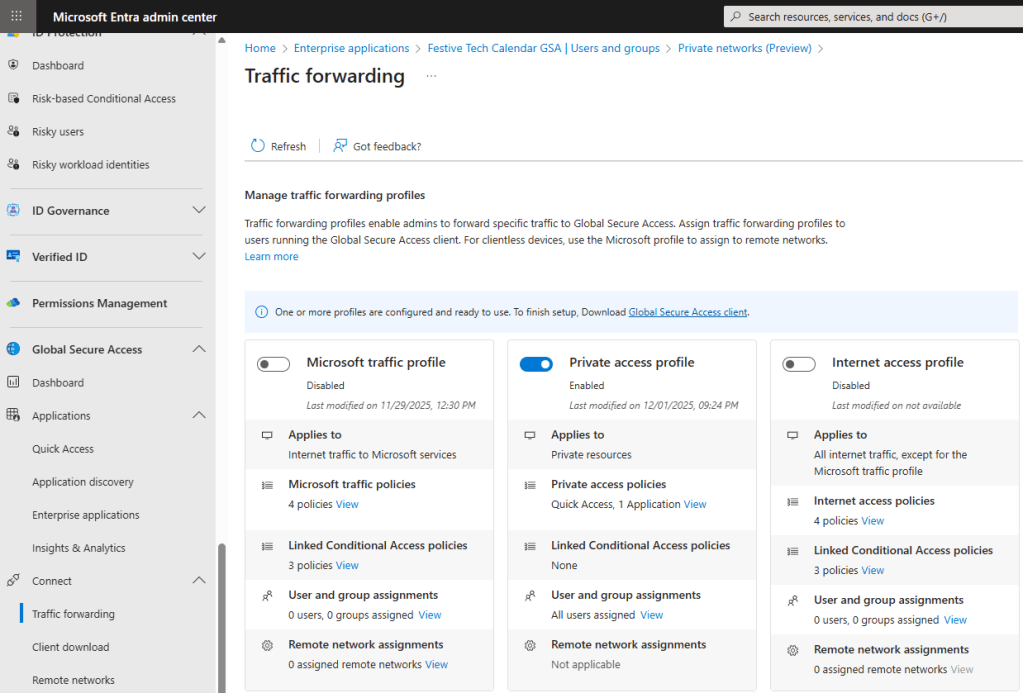
Task: Click the Got feedback icon
Action: (x=340, y=146)
